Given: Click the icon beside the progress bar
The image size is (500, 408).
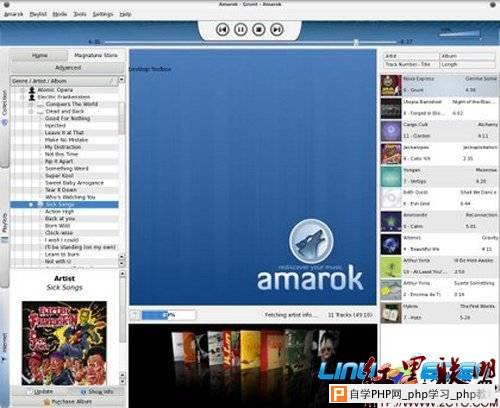Looking at the screenshot, I should pos(135,315).
